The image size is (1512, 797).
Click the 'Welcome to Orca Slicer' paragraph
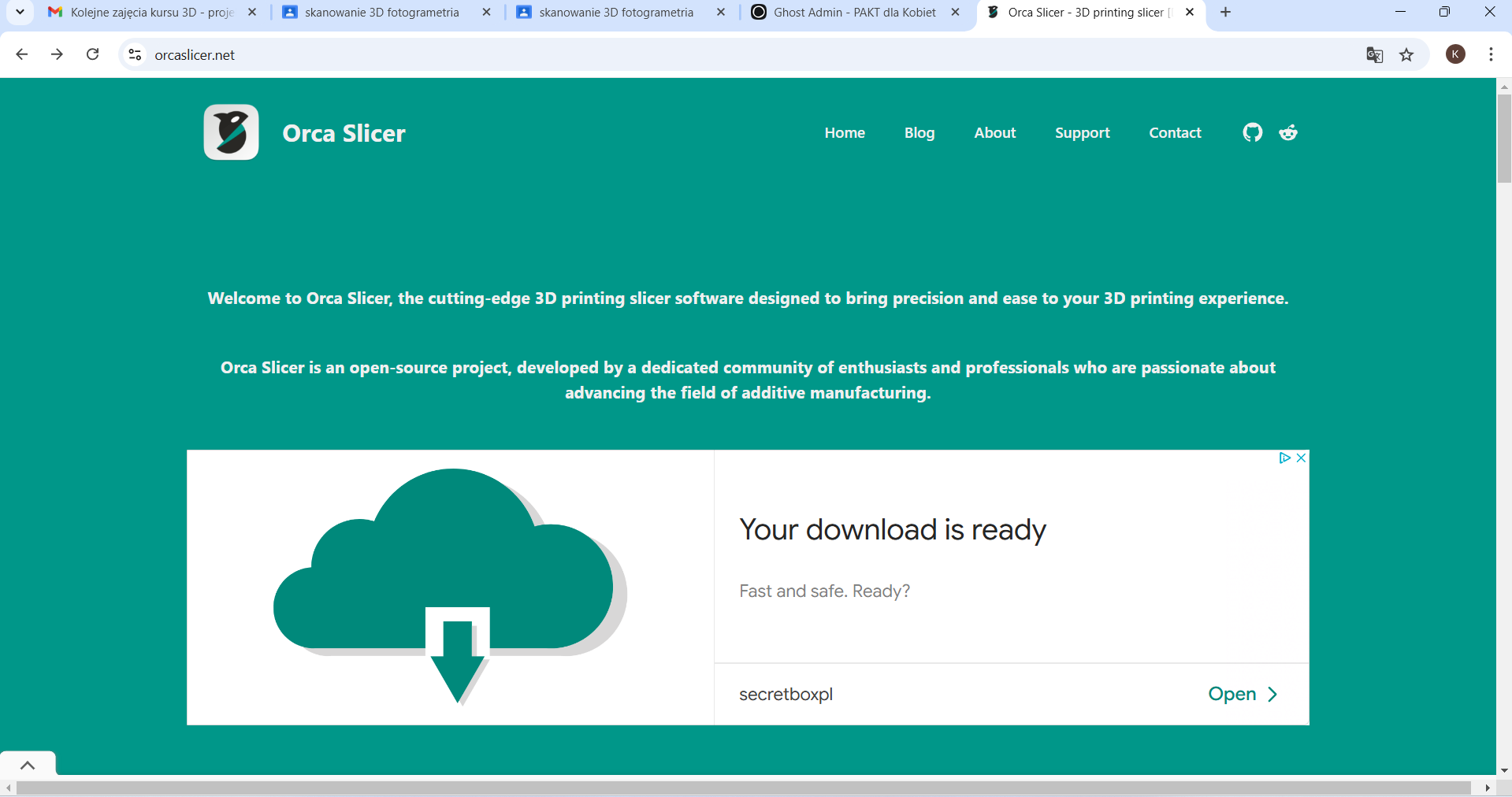[748, 298]
